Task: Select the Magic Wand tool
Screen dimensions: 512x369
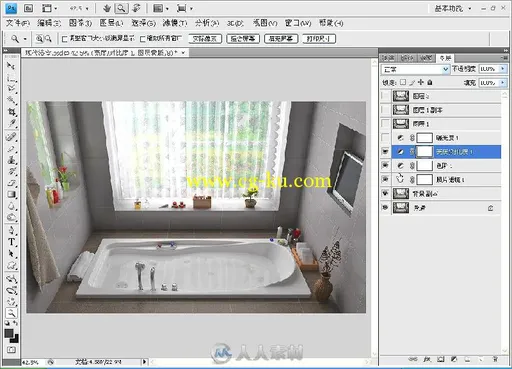Action: coord(11,100)
